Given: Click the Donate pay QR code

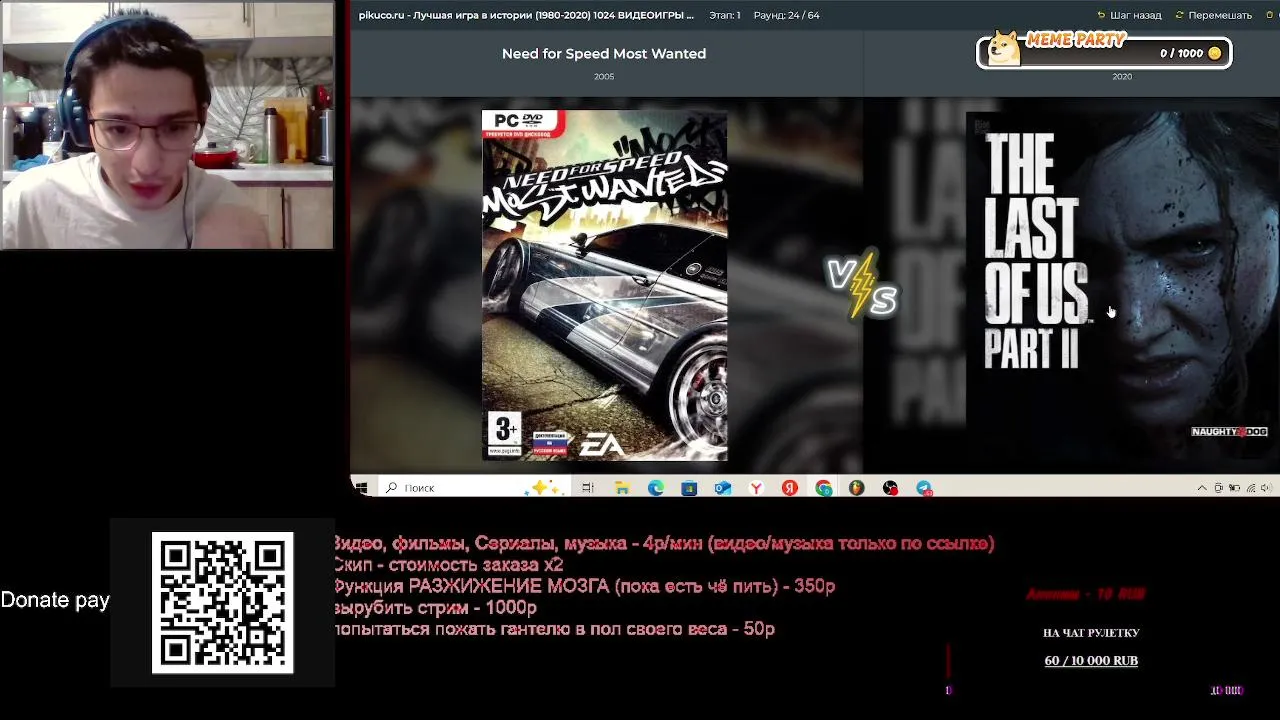Looking at the screenshot, I should coord(222,602).
